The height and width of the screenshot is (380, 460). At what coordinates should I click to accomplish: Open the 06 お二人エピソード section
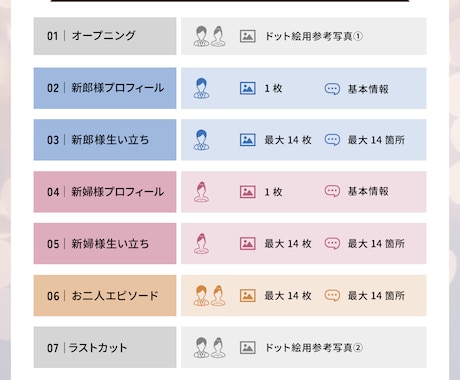coord(105,295)
